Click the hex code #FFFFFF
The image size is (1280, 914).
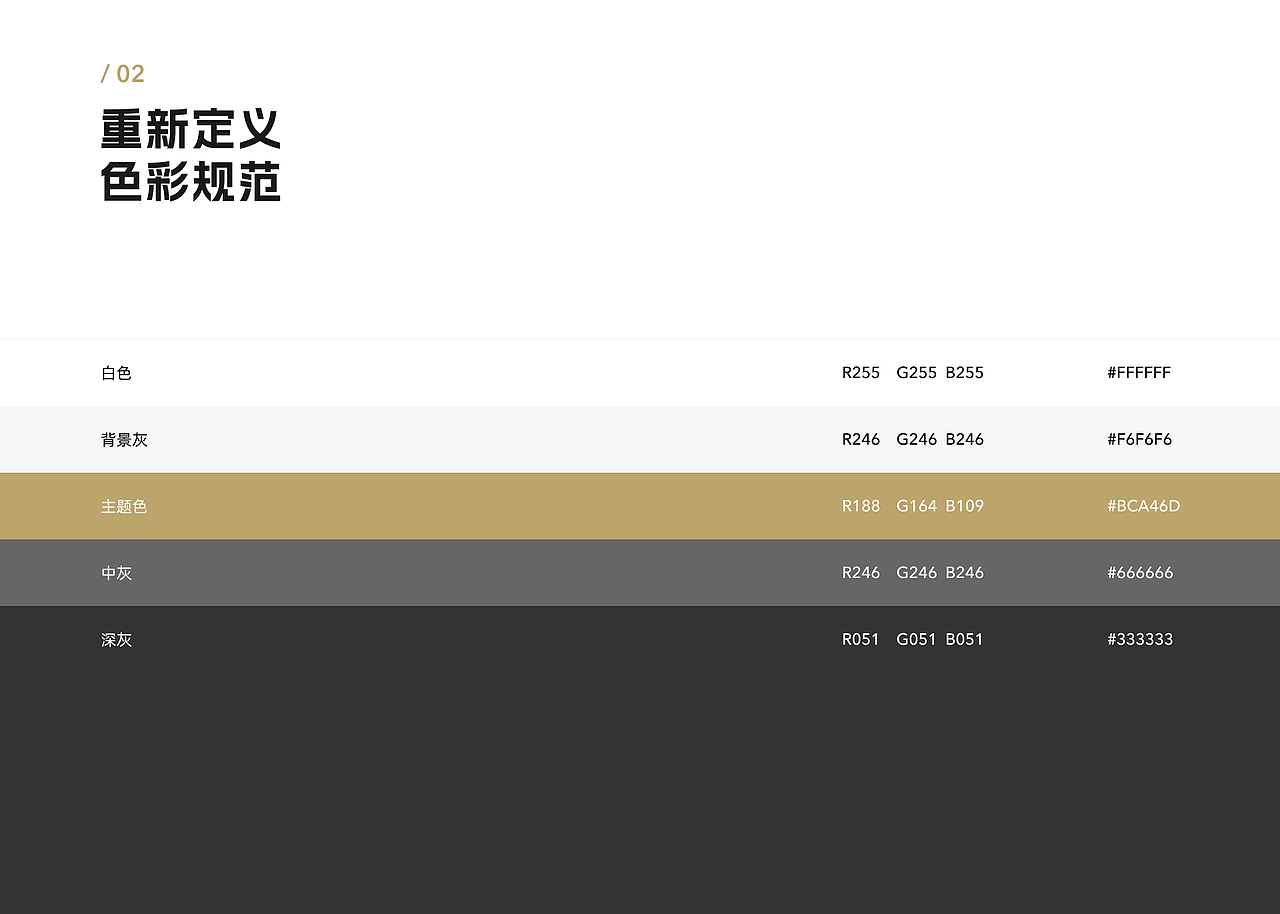point(1139,372)
